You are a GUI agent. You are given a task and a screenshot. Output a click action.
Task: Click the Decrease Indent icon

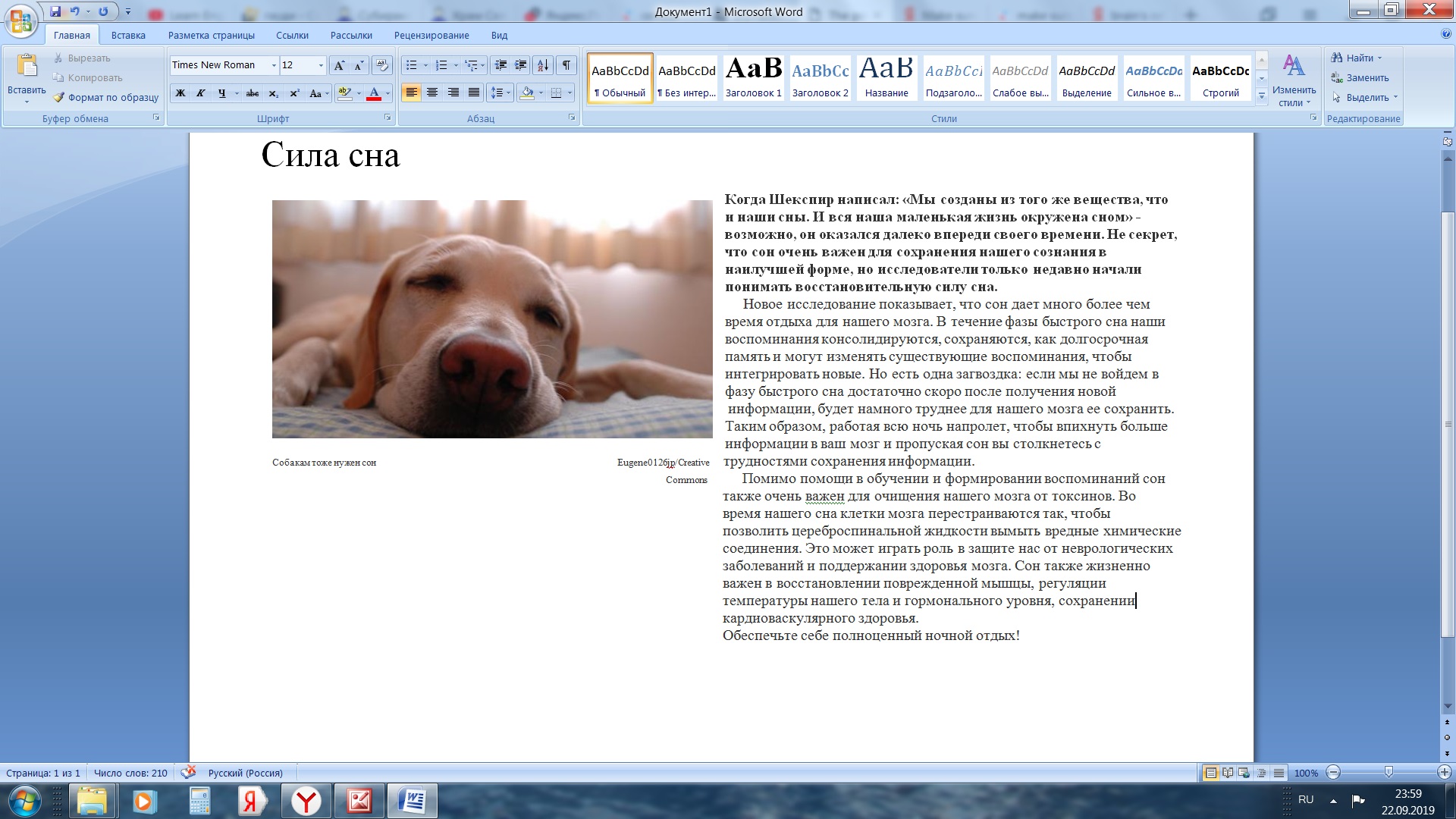(x=500, y=65)
